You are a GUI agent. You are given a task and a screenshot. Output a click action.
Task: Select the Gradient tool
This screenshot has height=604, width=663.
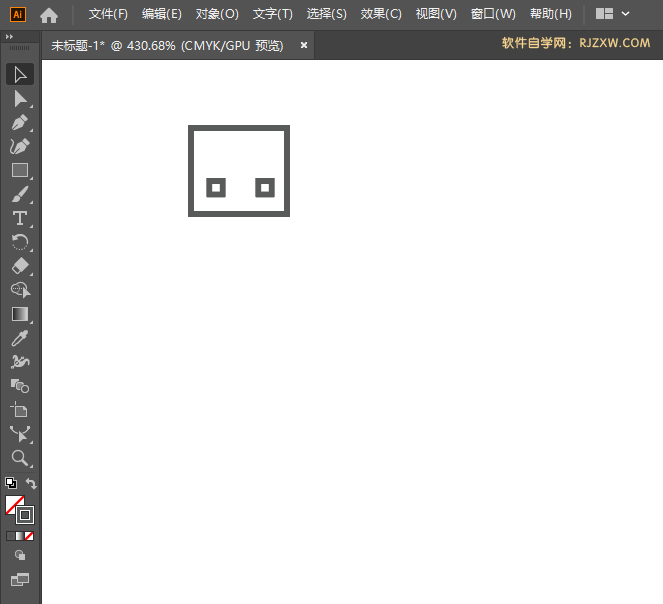click(20, 314)
